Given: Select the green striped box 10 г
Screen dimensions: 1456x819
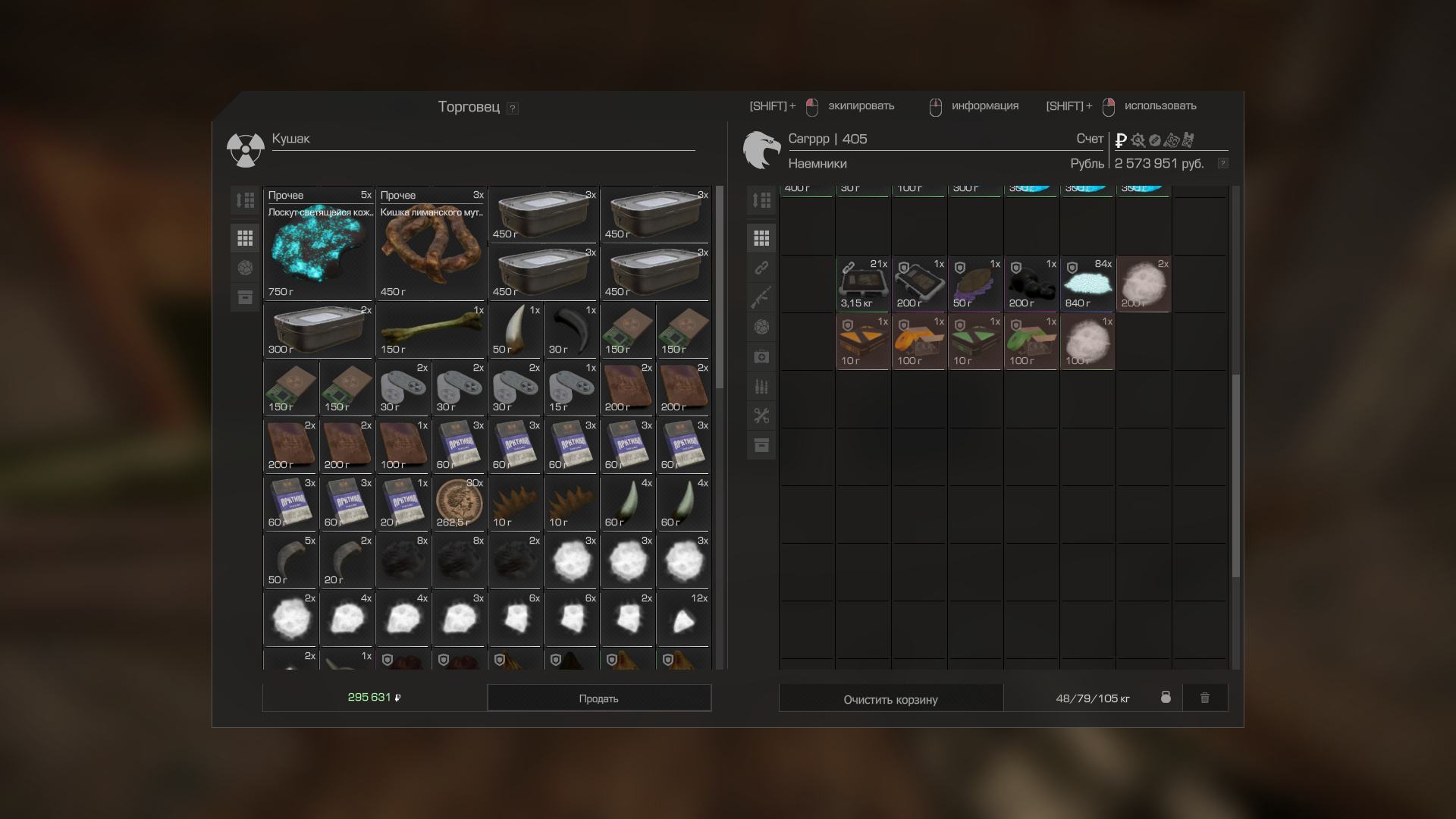Looking at the screenshot, I should [975, 341].
